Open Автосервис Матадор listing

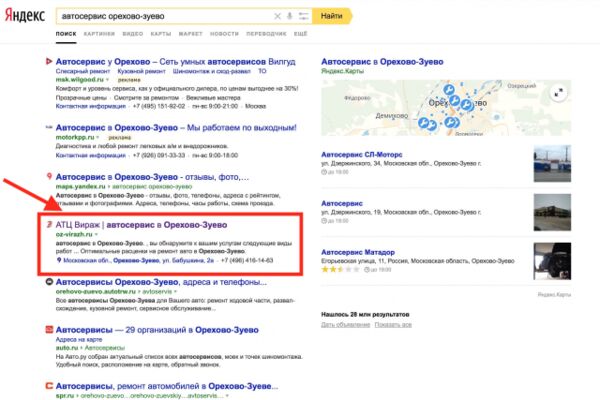pos(358,252)
